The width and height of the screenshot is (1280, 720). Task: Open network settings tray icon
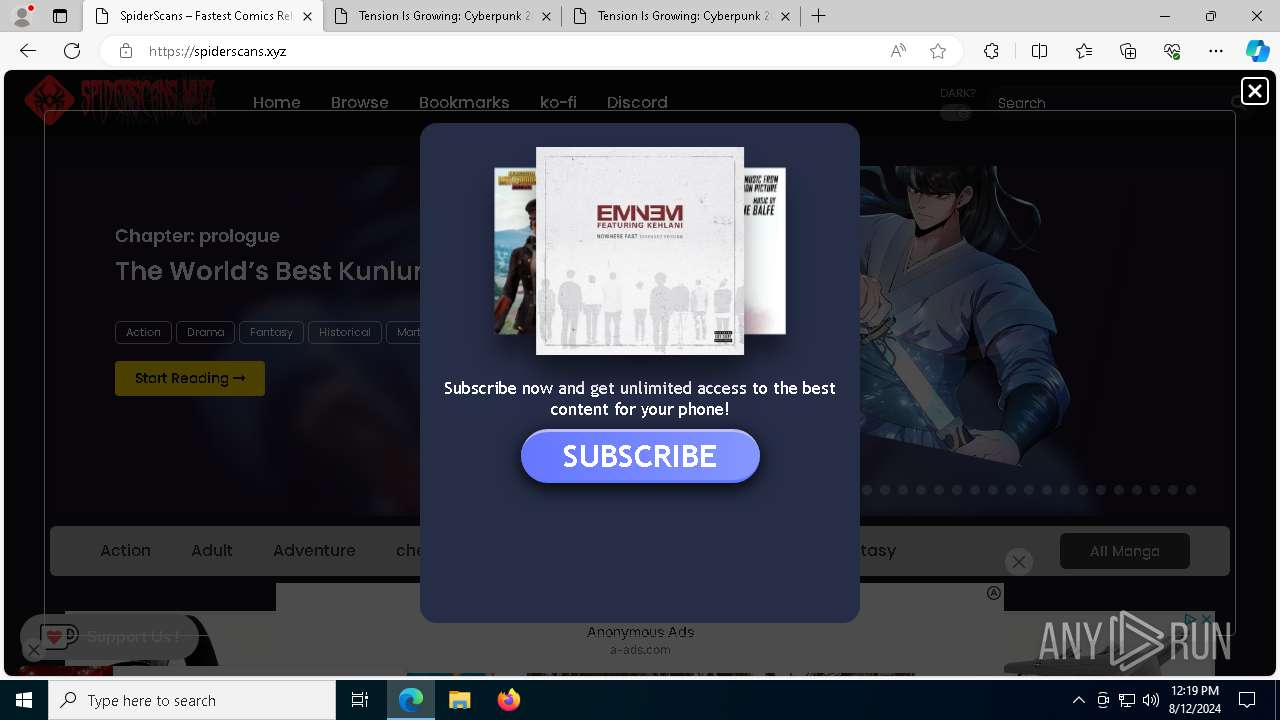click(x=1126, y=700)
